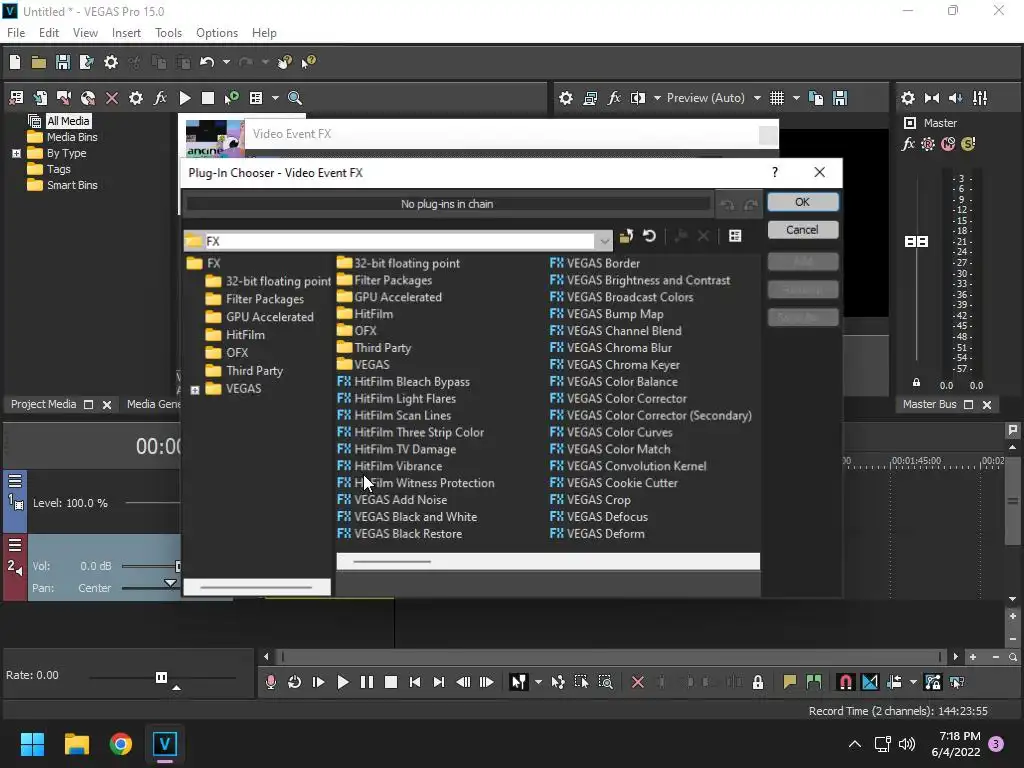
Task: Select VEGAS Chroma Keyer plug-in
Action: tap(615, 365)
